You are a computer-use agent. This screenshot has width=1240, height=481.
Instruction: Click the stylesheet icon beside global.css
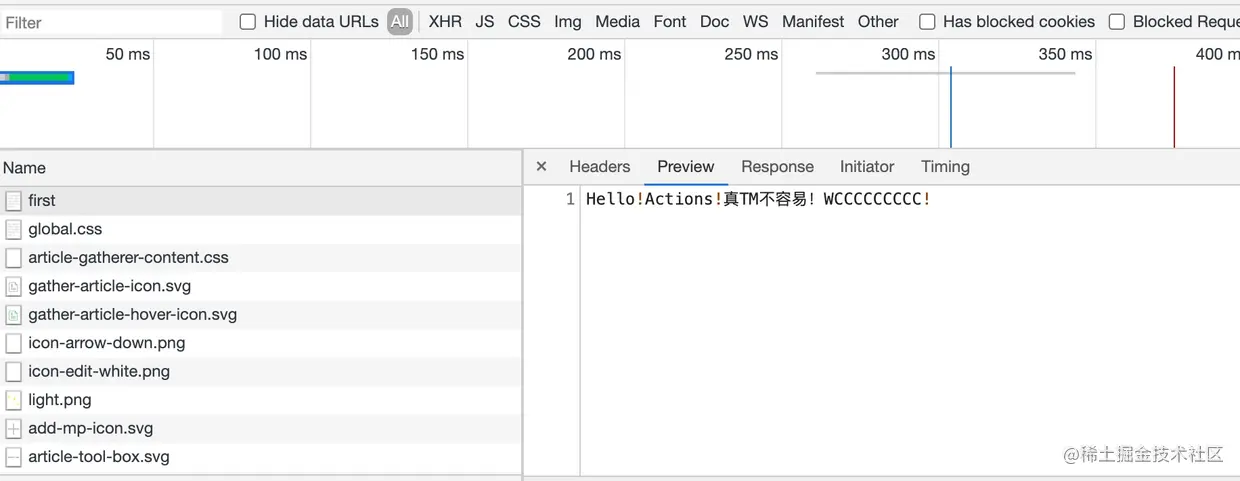pyautogui.click(x=13, y=229)
